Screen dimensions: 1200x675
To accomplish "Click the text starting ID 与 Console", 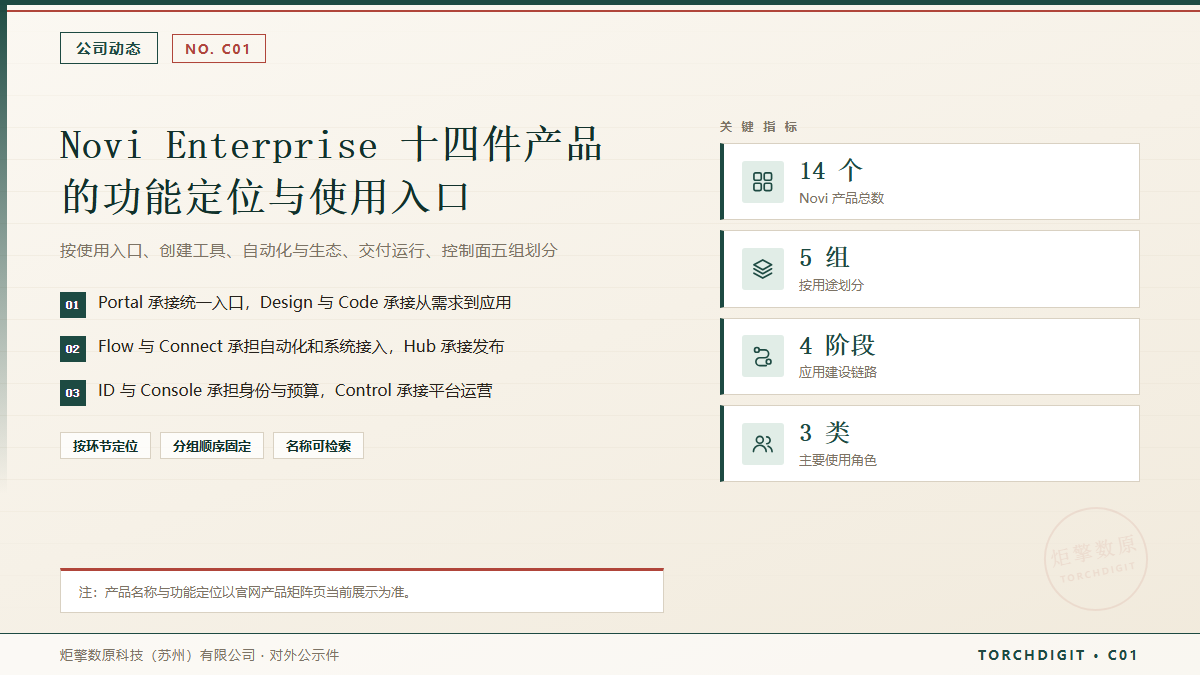I will point(295,391).
